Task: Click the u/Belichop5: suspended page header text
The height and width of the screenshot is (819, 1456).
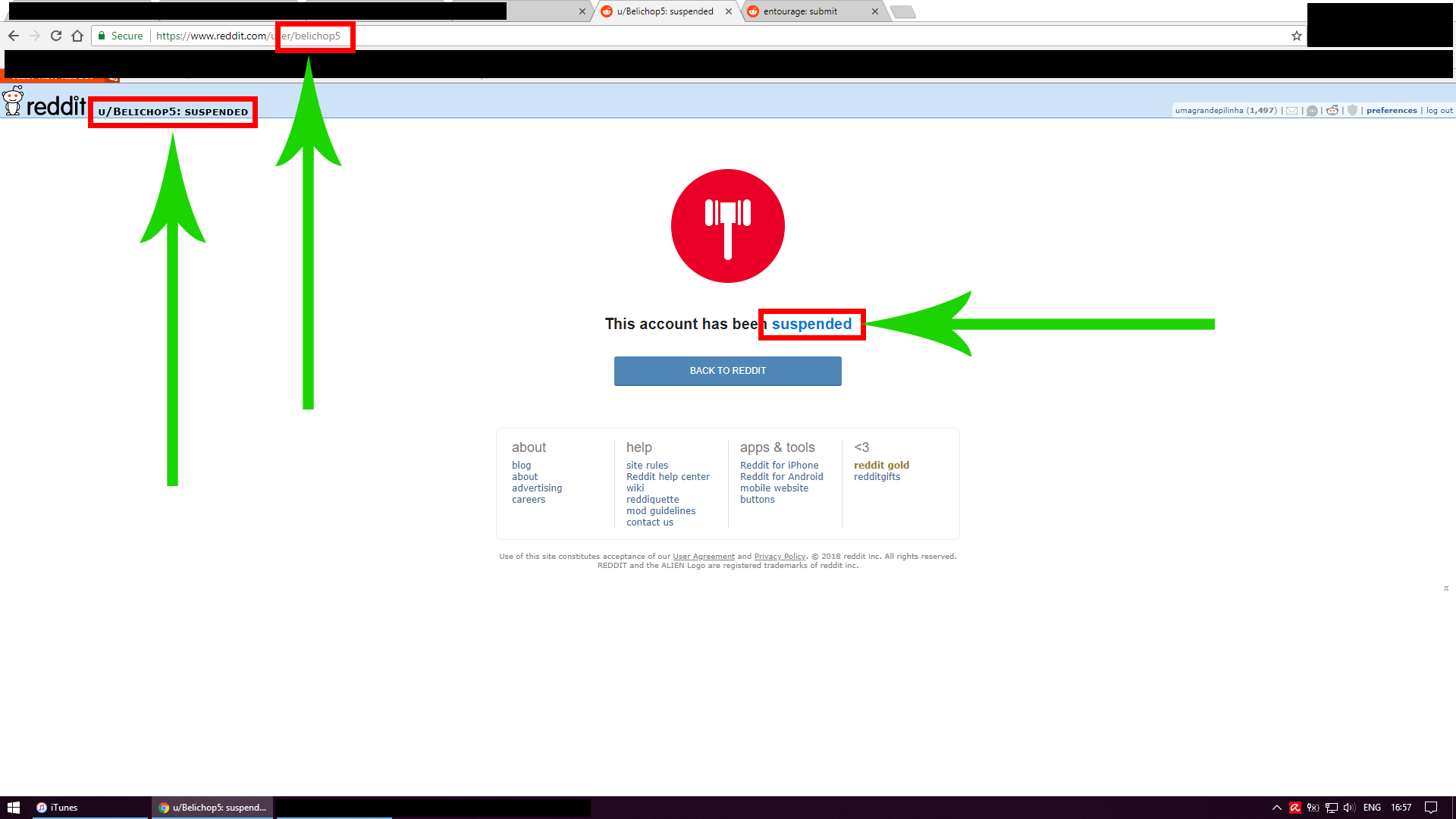Action: coord(173,112)
